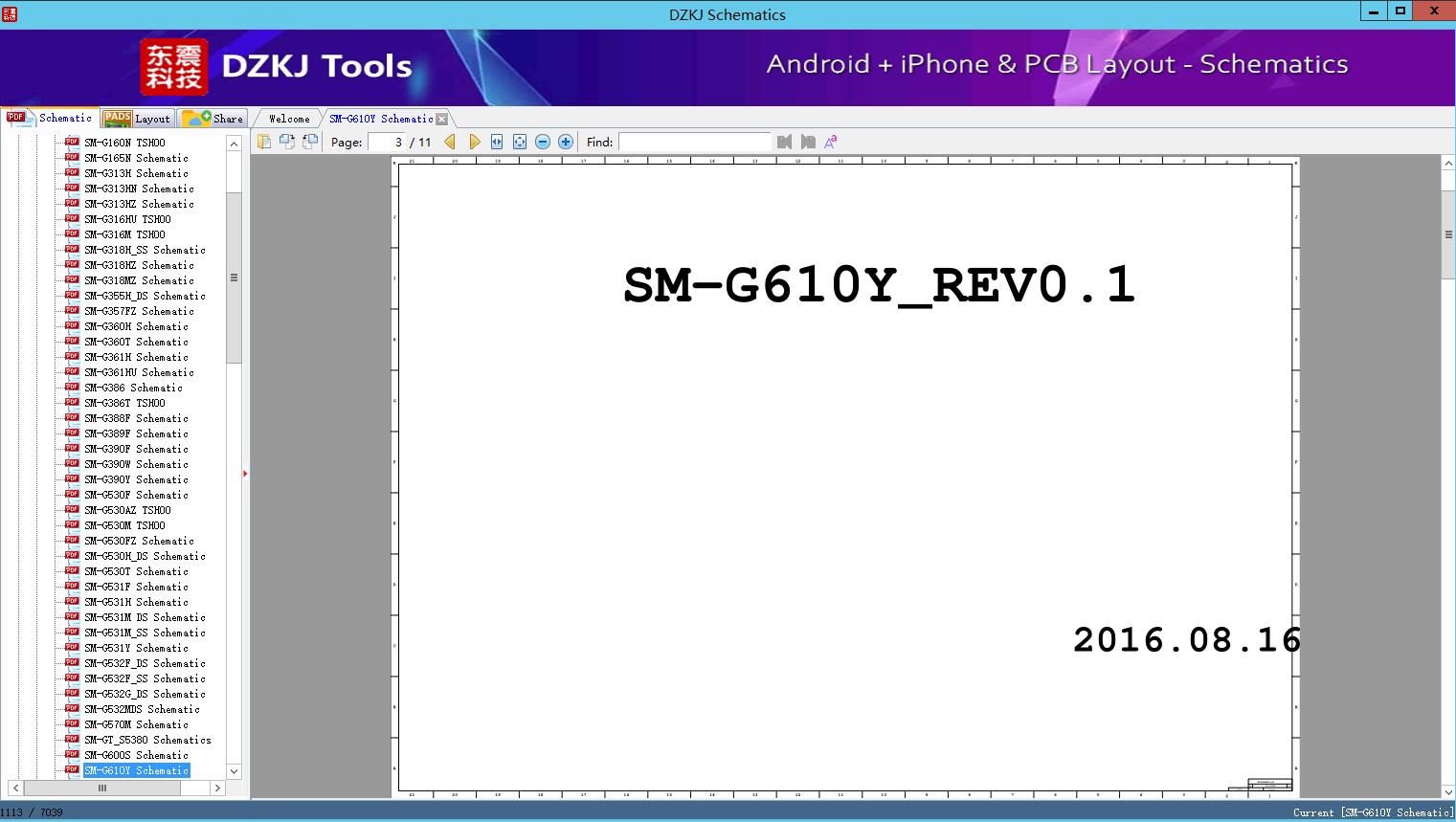Screen dimensions: 1456x822
Task: Click the document viewer vertical scrollbar thumb
Action: pyautogui.click(x=1448, y=234)
